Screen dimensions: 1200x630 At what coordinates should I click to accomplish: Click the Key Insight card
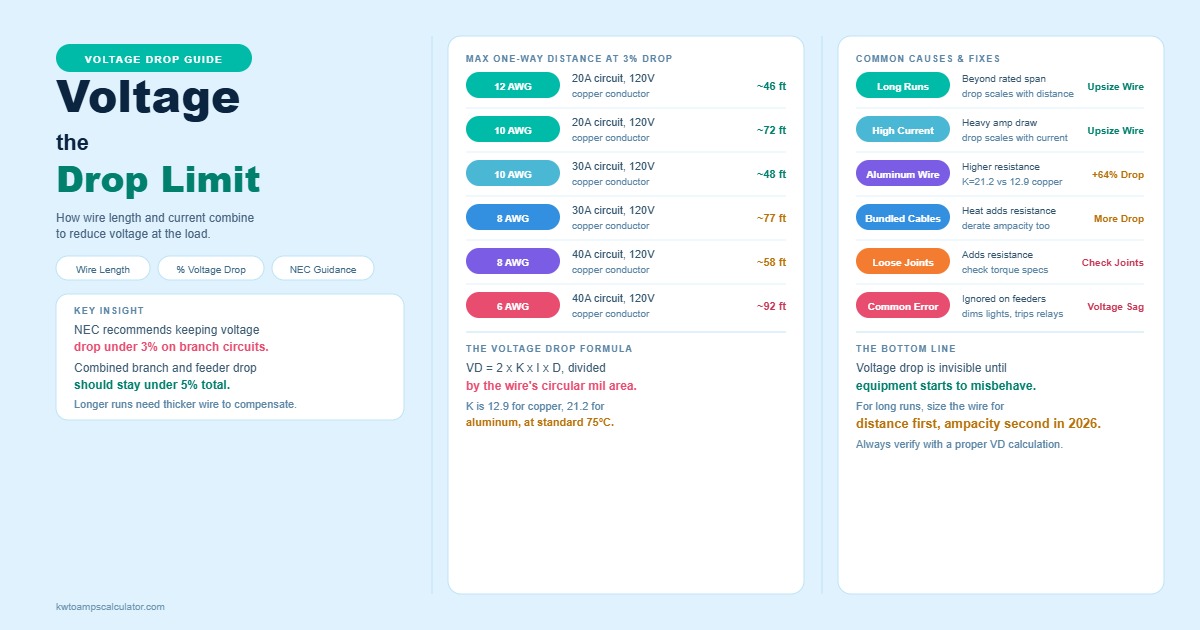(x=230, y=357)
